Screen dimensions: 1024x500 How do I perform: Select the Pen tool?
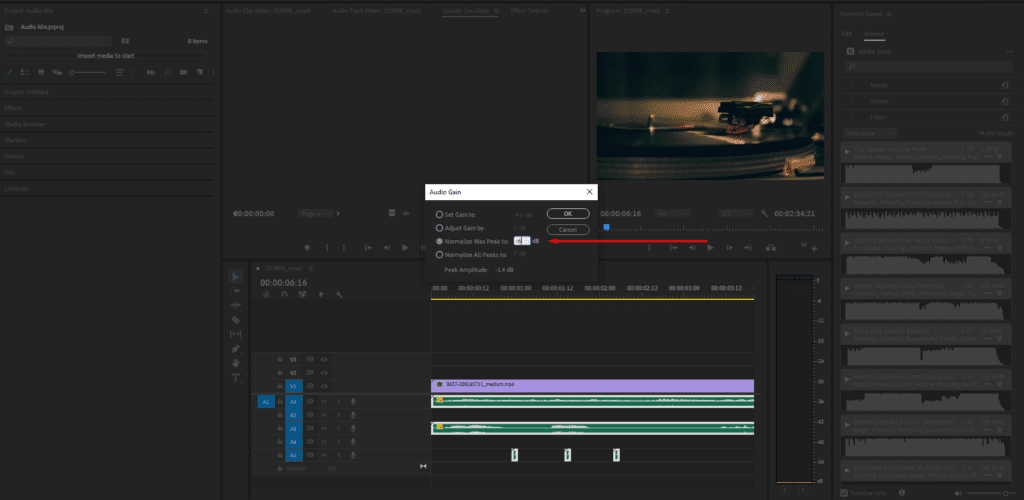[x=235, y=348]
